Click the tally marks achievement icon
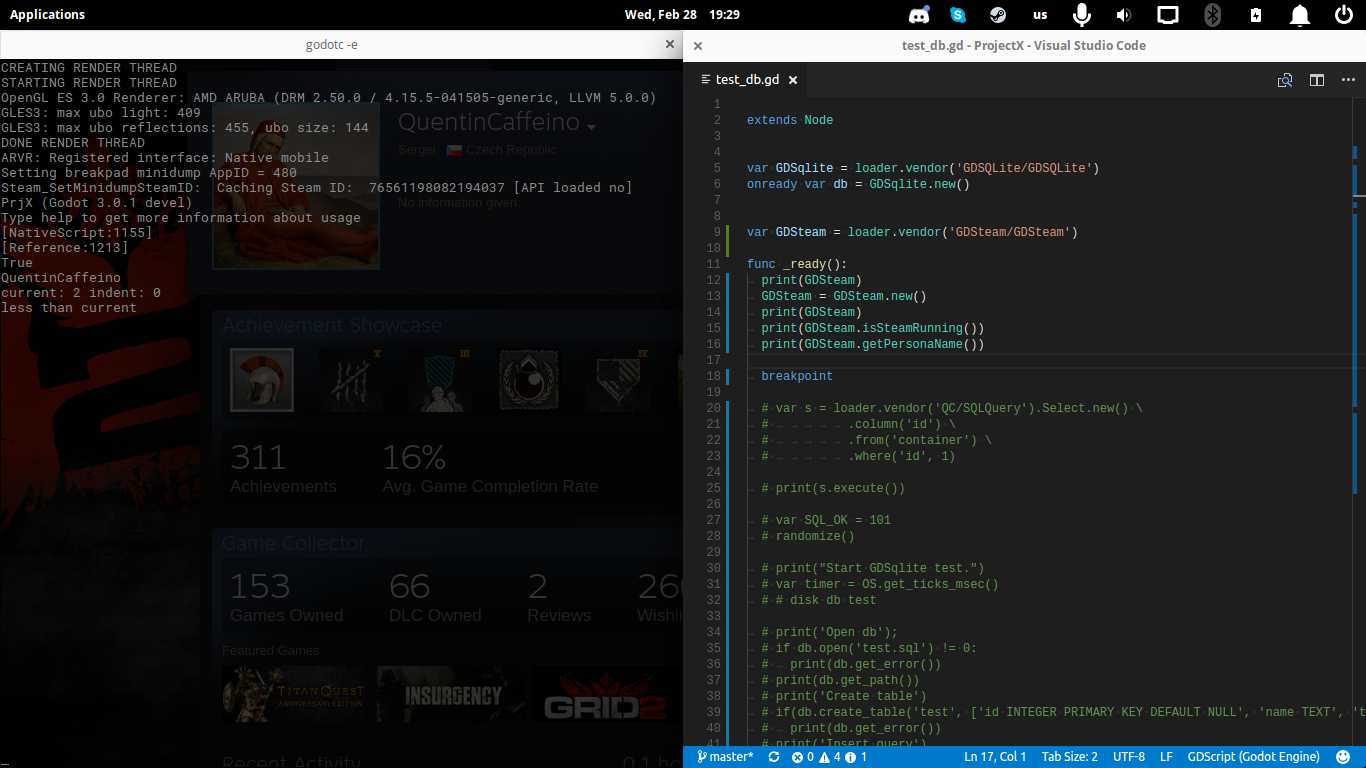The height and width of the screenshot is (768, 1366). tap(351, 380)
